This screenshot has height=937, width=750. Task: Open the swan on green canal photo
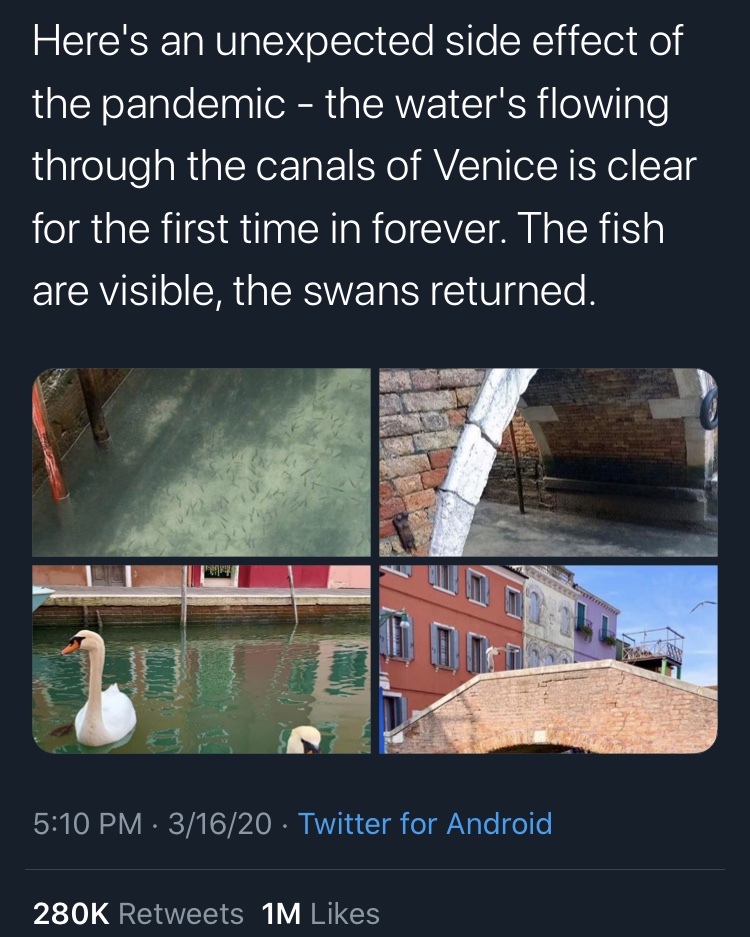[201, 659]
